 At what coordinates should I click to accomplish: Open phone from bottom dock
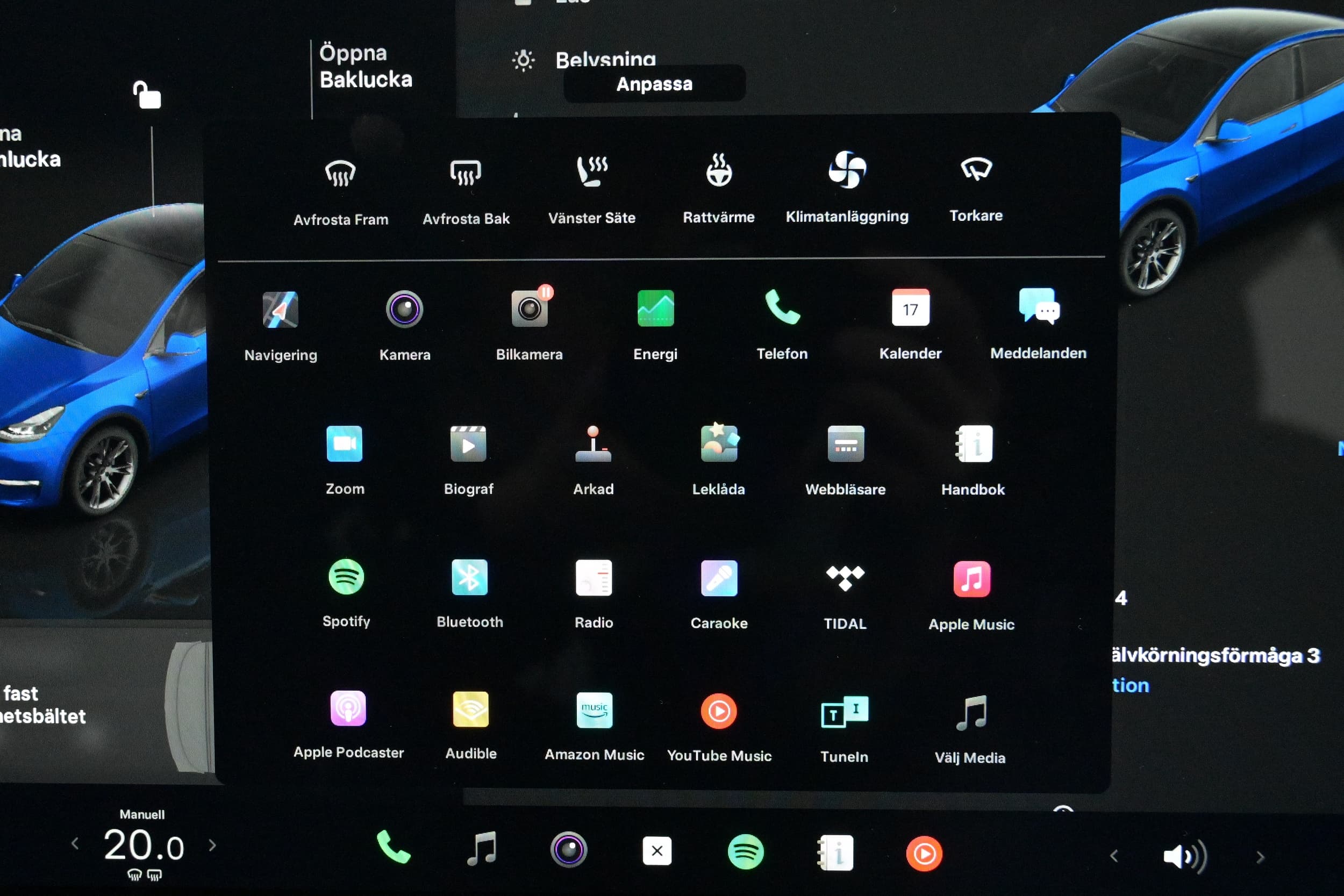click(393, 847)
